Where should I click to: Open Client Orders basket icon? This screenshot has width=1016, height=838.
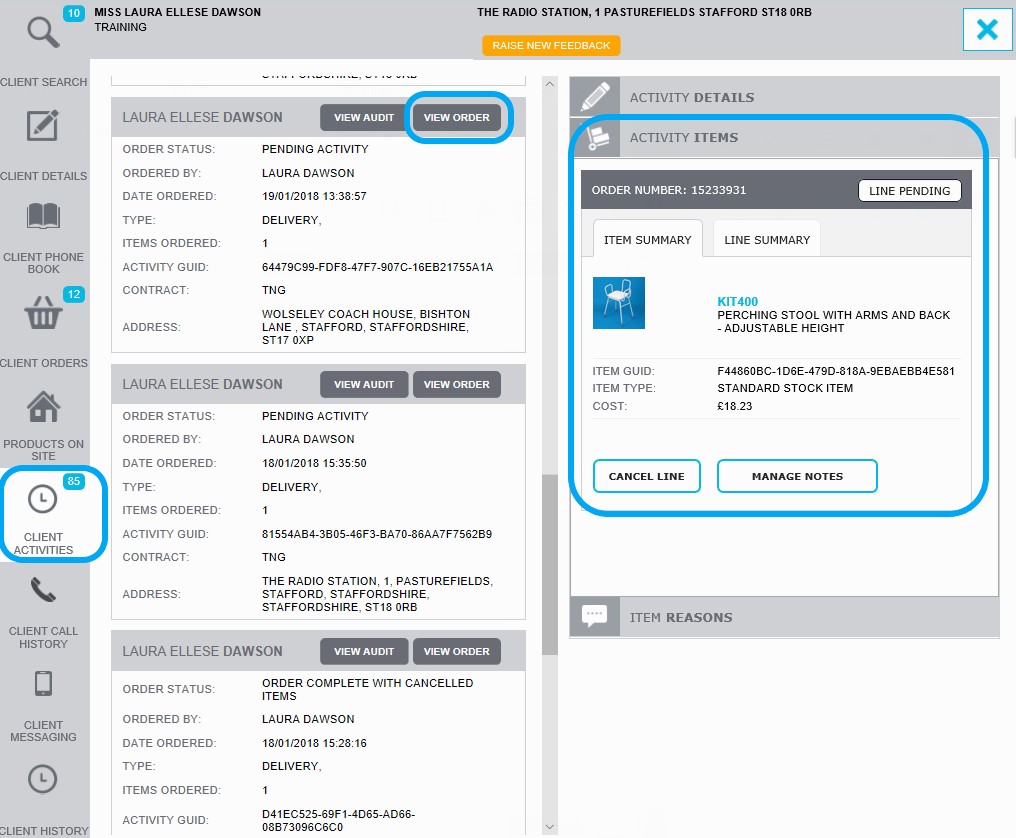click(43, 313)
